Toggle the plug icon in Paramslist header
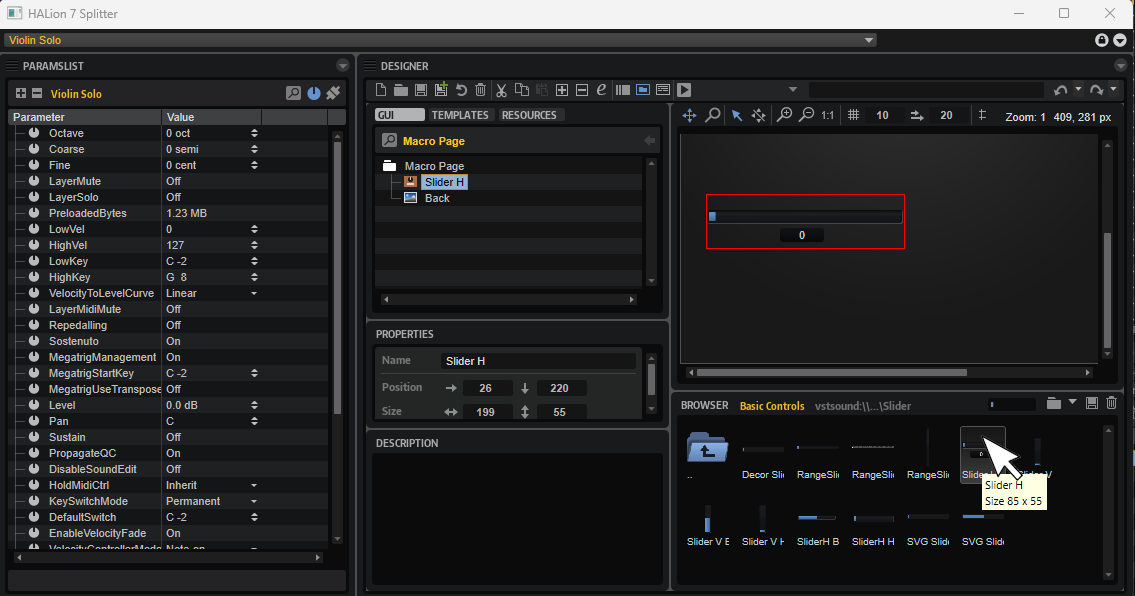The image size is (1135, 596). coord(333,93)
